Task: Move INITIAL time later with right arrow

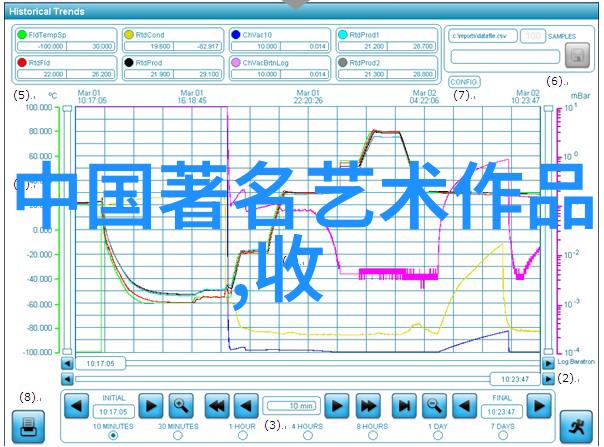Action: (151, 406)
